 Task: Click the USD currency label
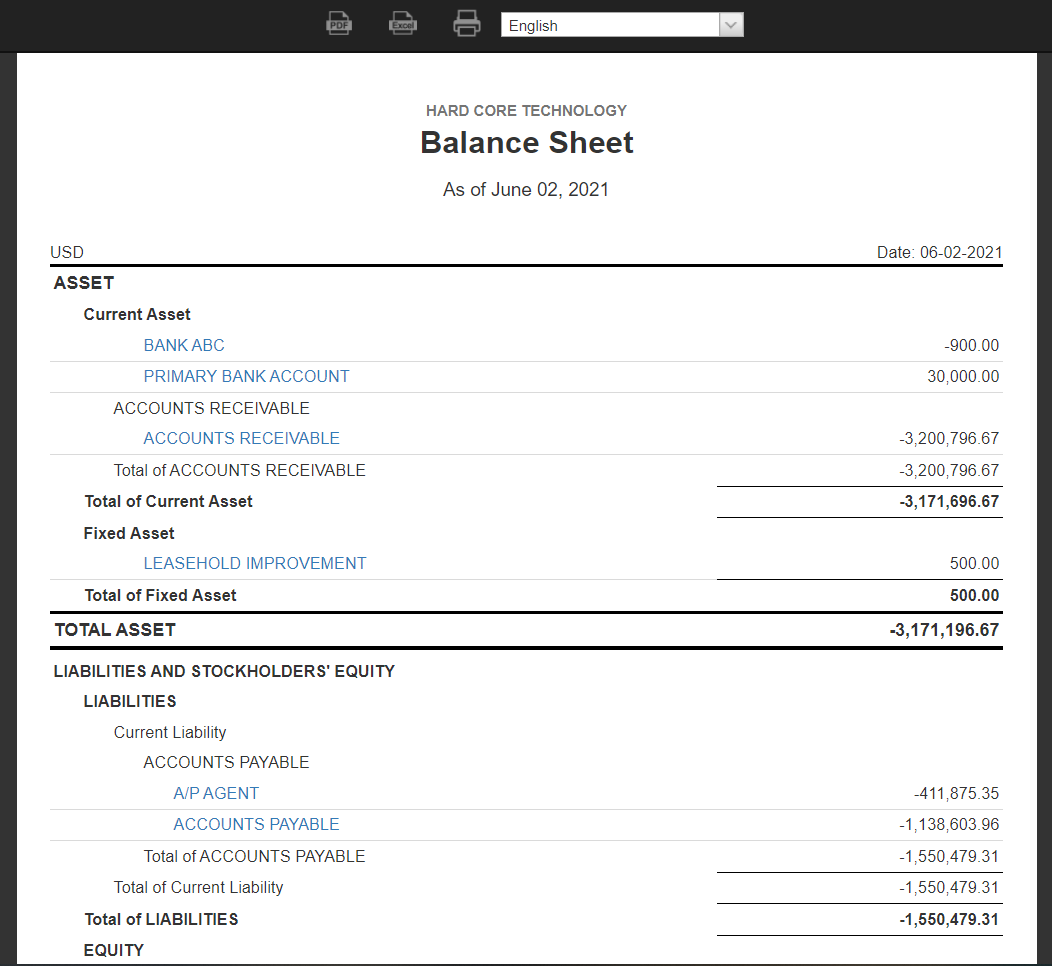(x=67, y=252)
